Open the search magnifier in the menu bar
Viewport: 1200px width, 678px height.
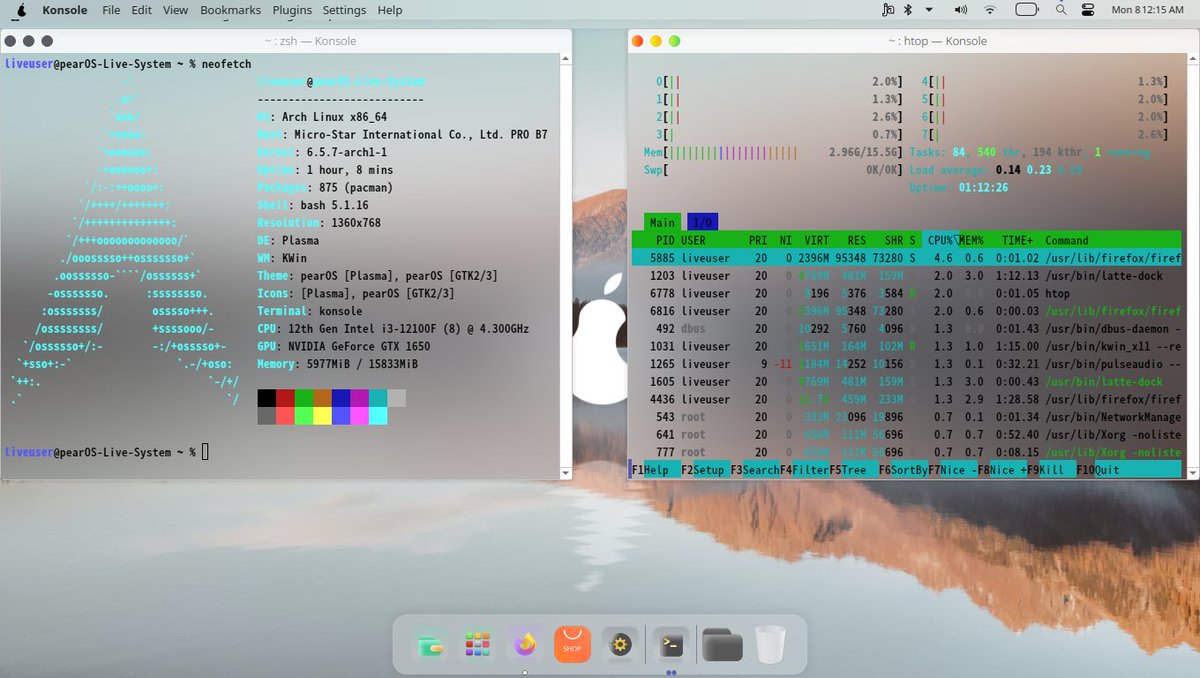pyautogui.click(x=1060, y=10)
